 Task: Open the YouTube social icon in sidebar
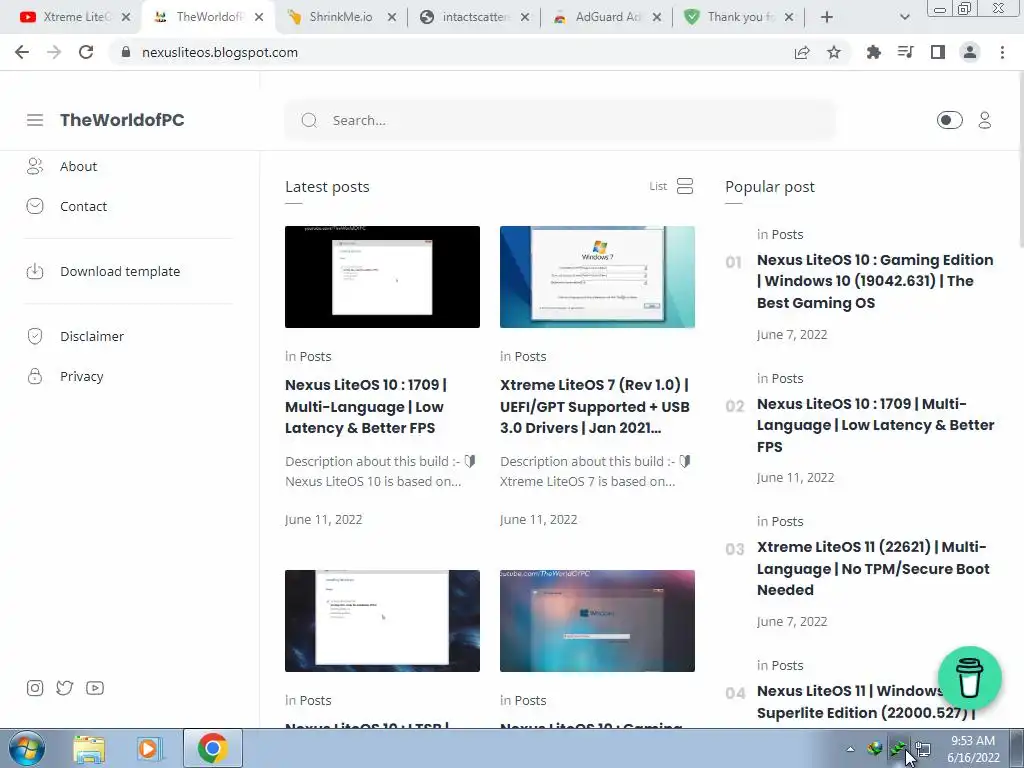click(95, 688)
